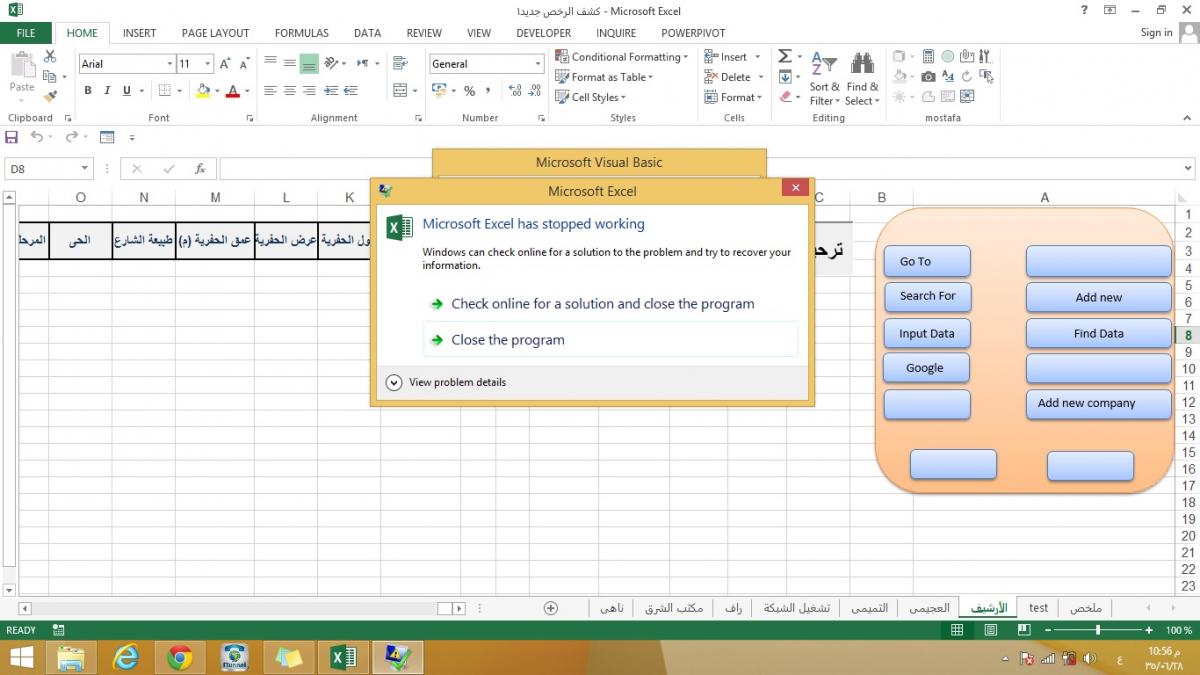This screenshot has width=1200, height=675.
Task: Click the Comma Style icon
Action: (x=488, y=91)
